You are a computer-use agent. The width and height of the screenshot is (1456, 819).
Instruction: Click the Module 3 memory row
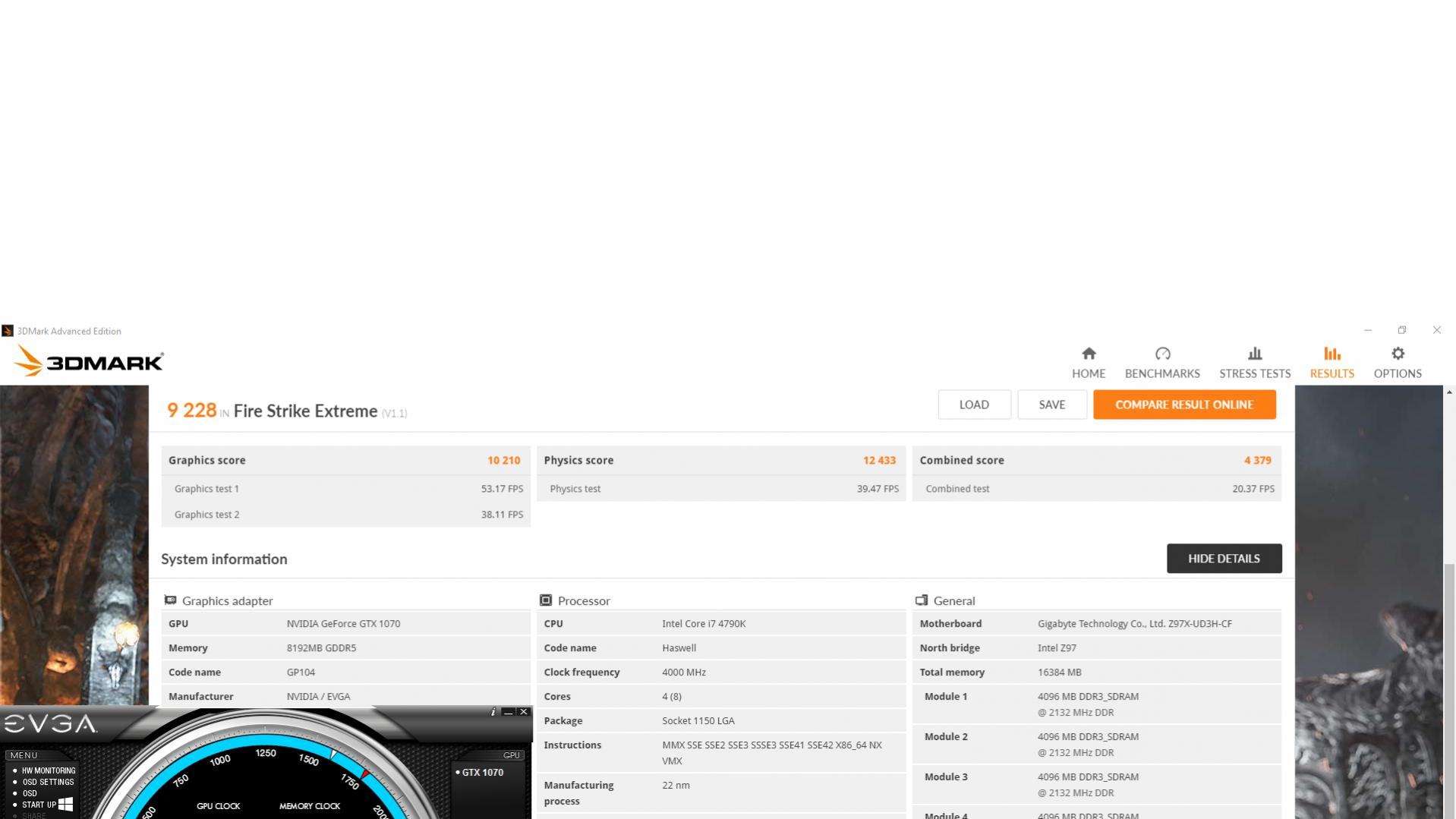[x=1097, y=785]
